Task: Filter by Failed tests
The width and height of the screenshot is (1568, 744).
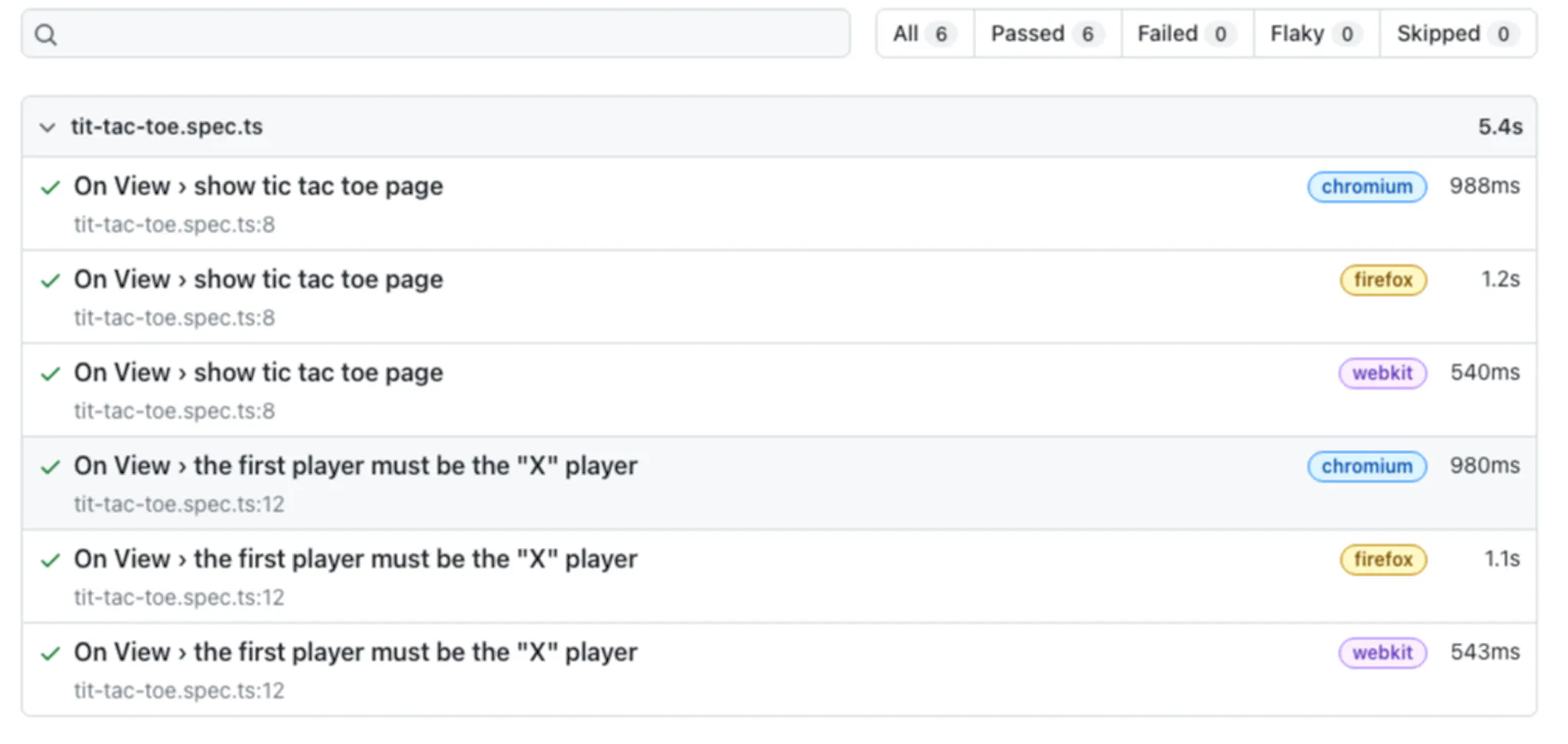Action: tap(1187, 34)
